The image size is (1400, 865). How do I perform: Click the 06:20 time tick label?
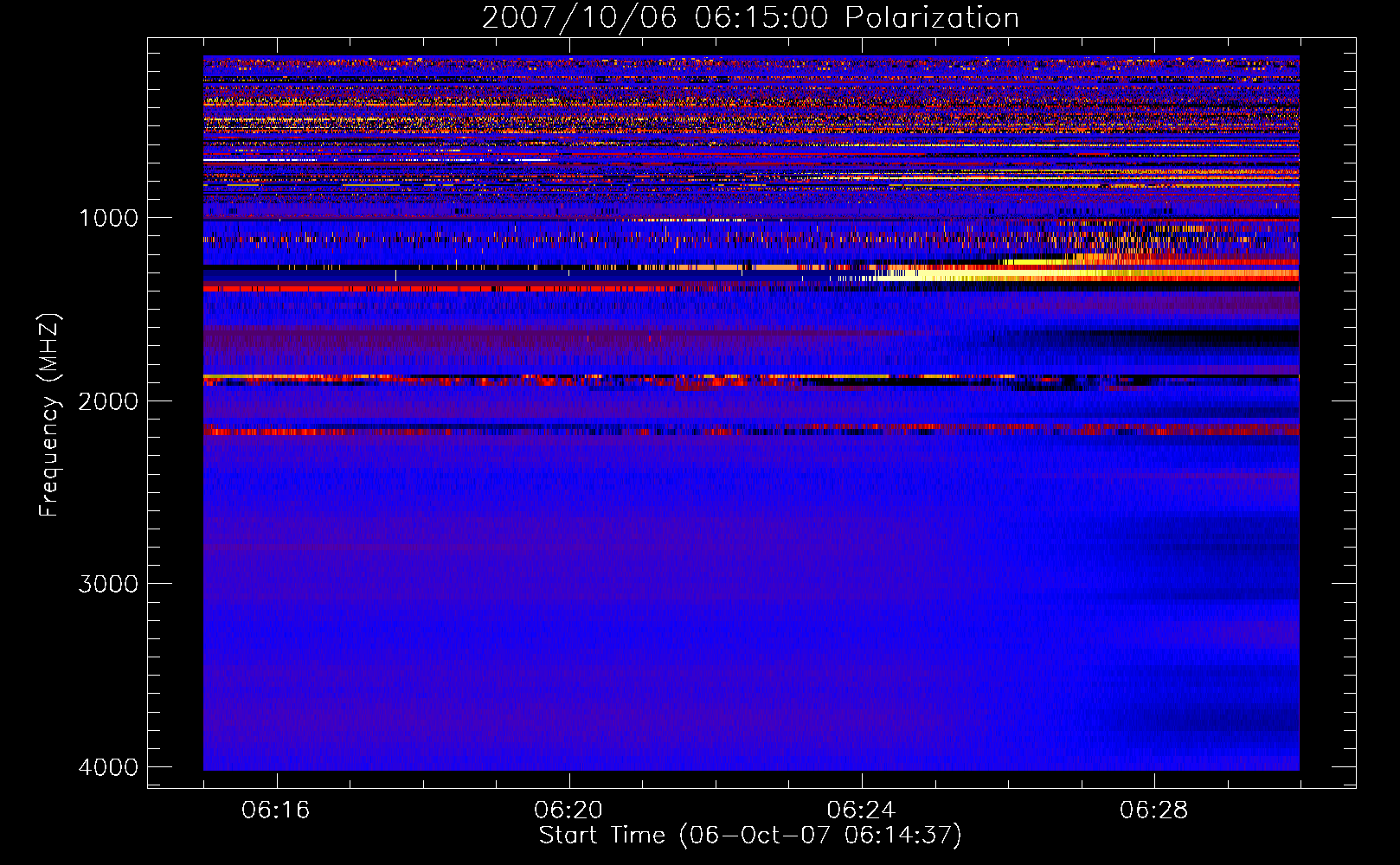click(x=568, y=811)
